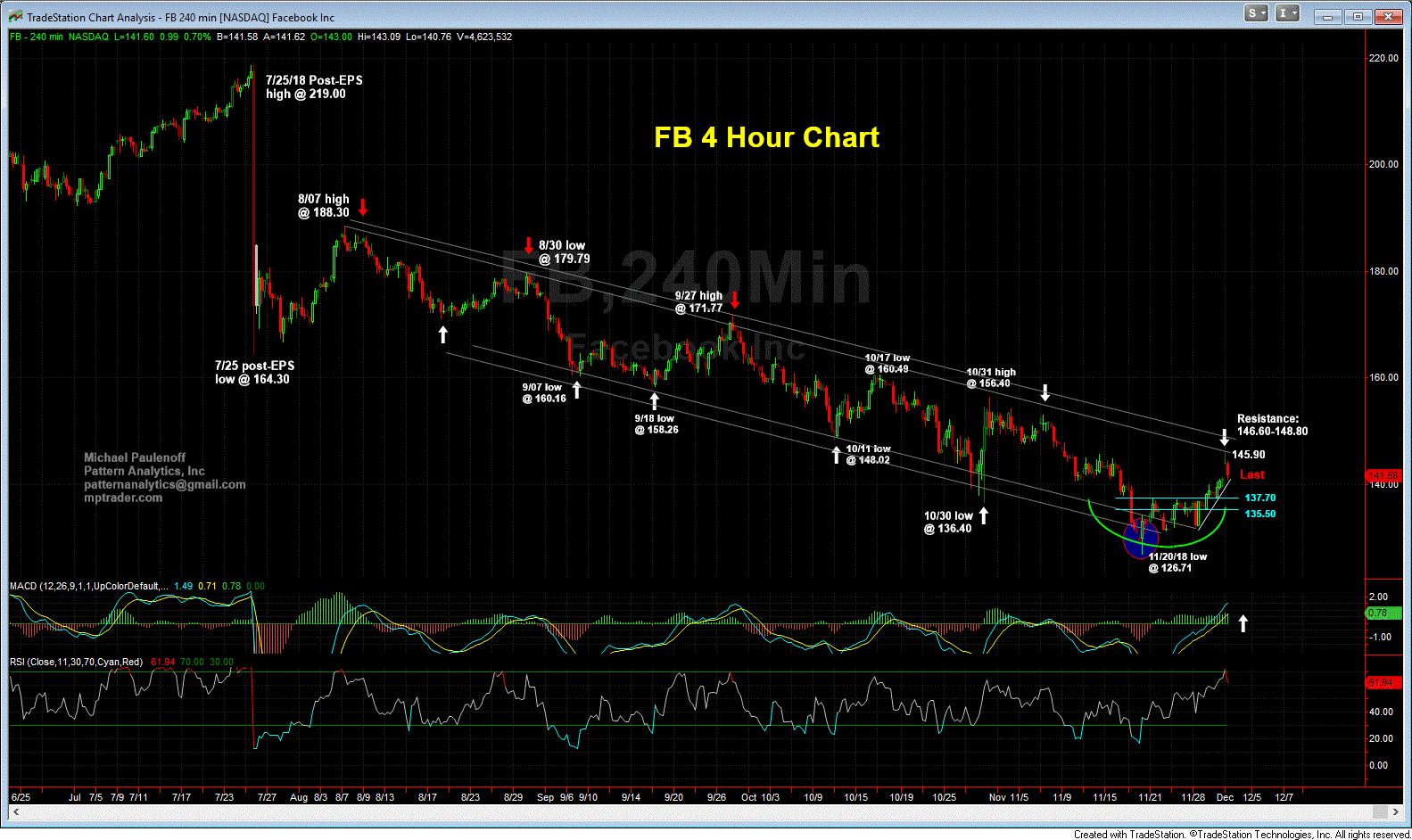
Task: Click the 220.00 price axis label
Action: pyautogui.click(x=1383, y=58)
